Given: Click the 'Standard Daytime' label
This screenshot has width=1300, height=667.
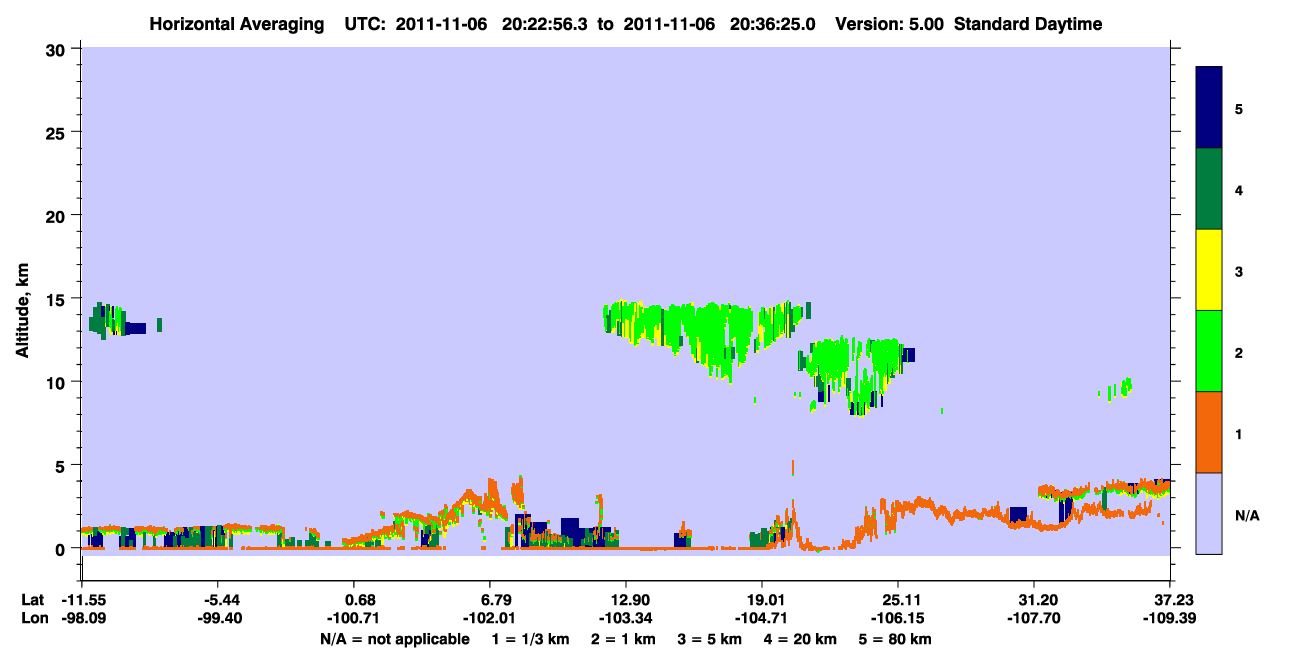Looking at the screenshot, I should pyautogui.click(x=1028, y=24).
